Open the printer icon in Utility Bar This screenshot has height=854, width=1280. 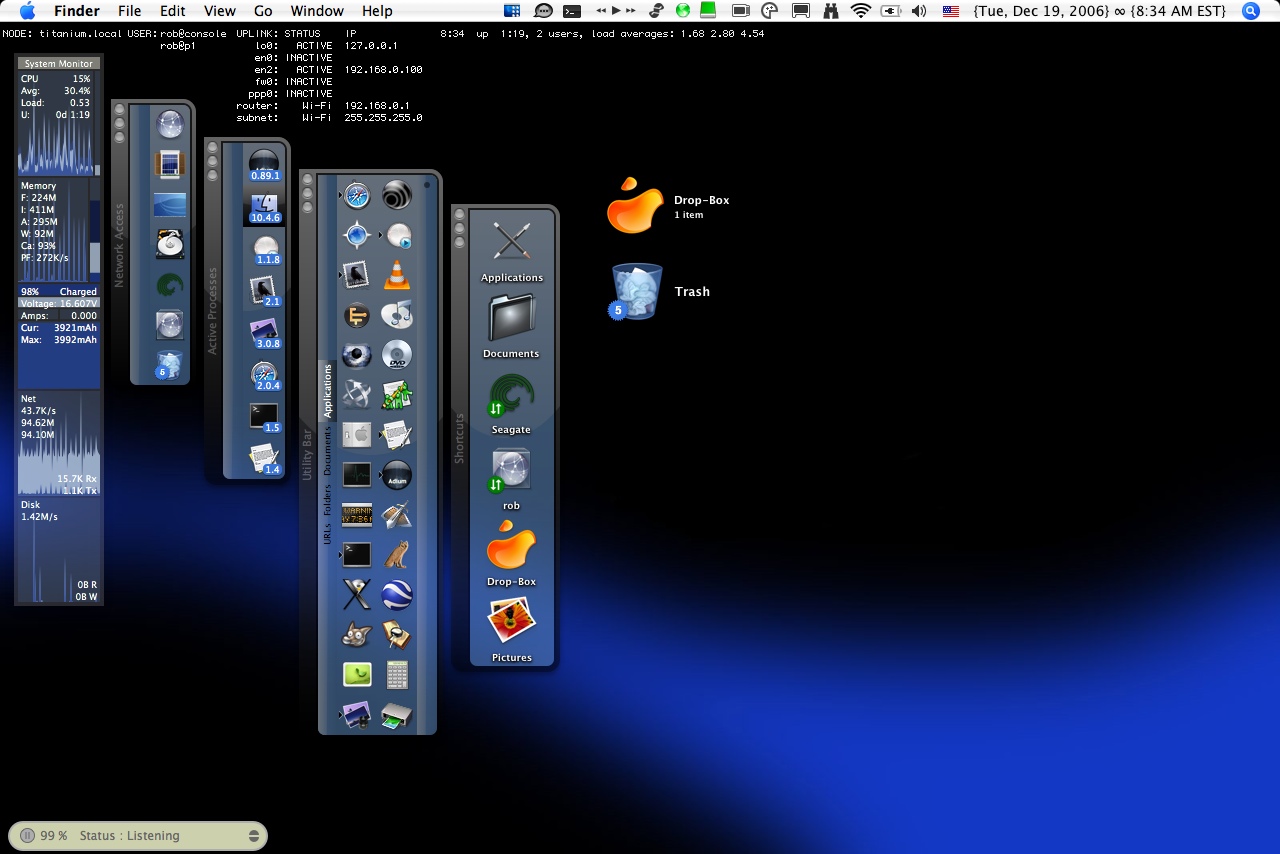(397, 715)
